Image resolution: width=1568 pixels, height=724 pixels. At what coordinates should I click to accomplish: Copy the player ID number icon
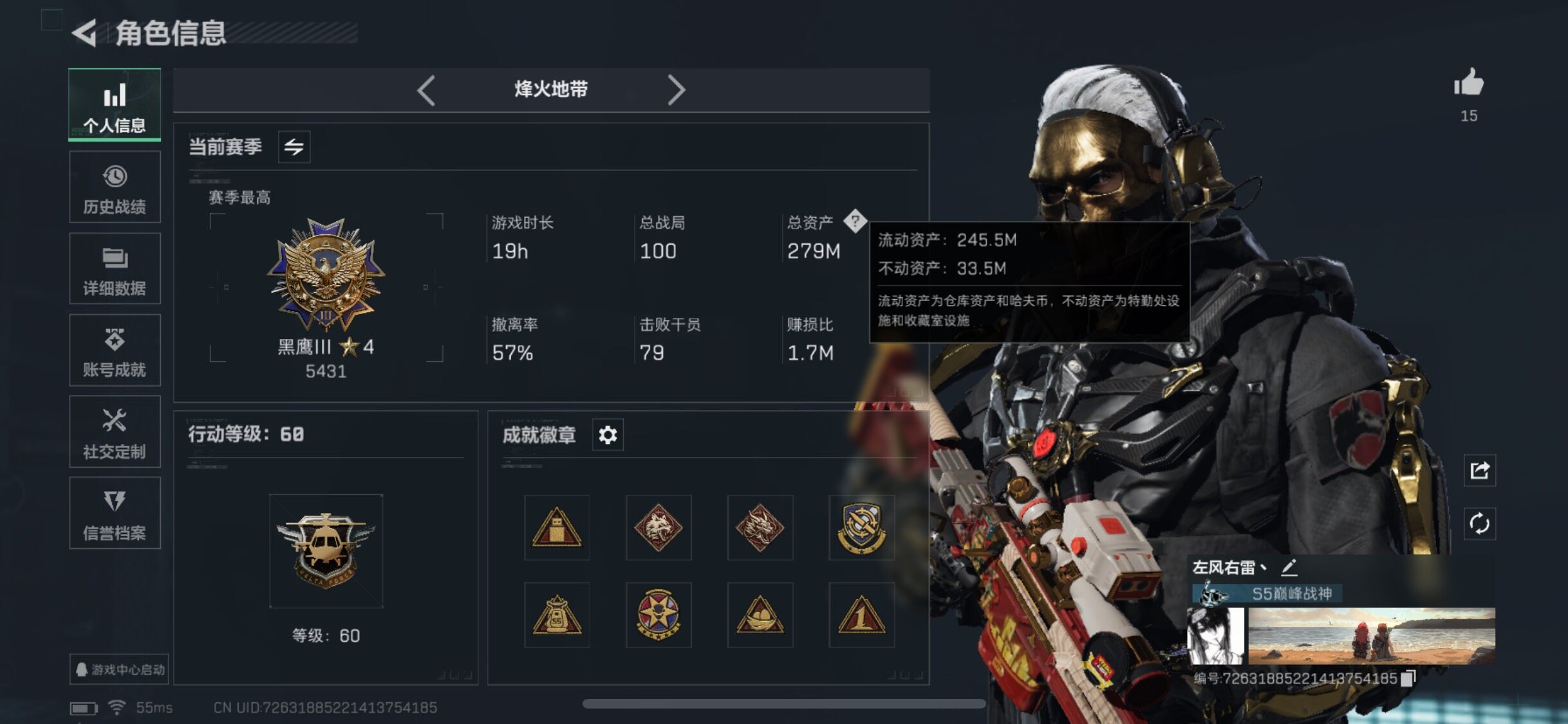1408,678
